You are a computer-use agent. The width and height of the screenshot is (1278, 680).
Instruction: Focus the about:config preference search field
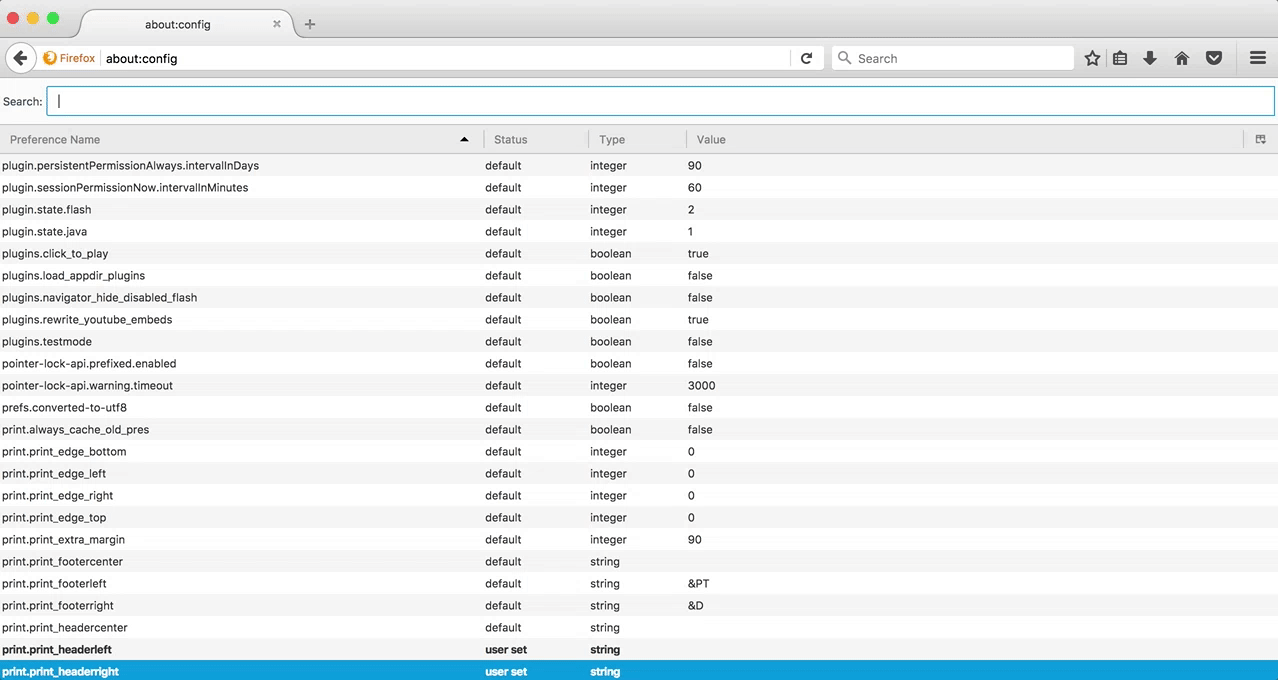(660, 101)
